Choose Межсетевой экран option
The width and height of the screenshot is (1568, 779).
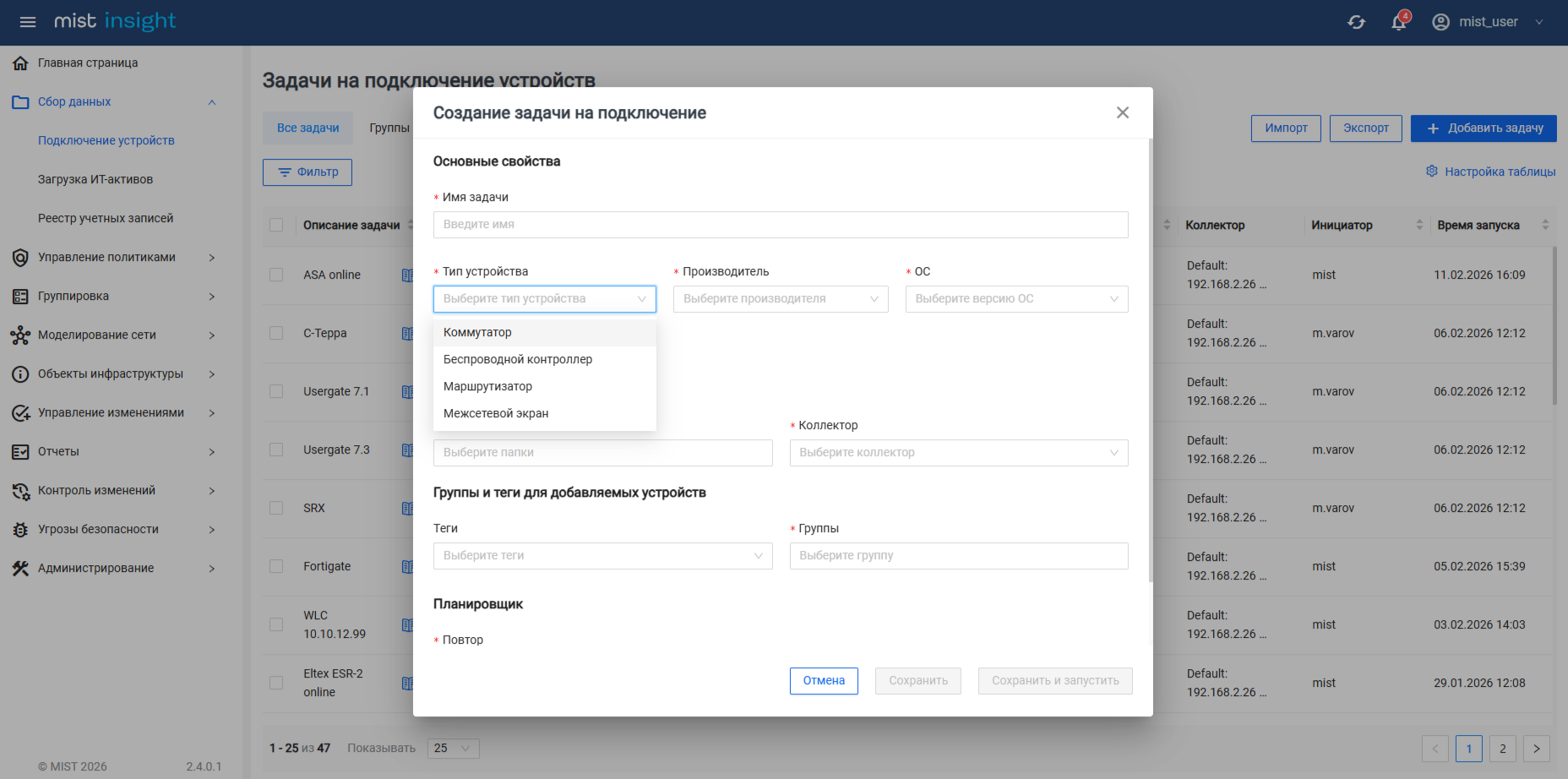point(496,414)
